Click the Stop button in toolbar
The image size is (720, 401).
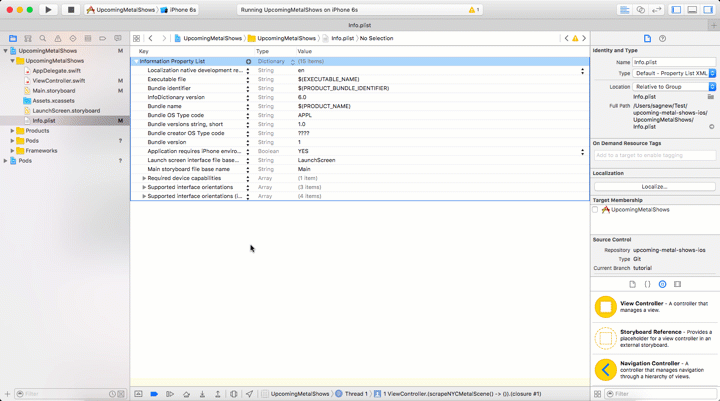[71, 10]
